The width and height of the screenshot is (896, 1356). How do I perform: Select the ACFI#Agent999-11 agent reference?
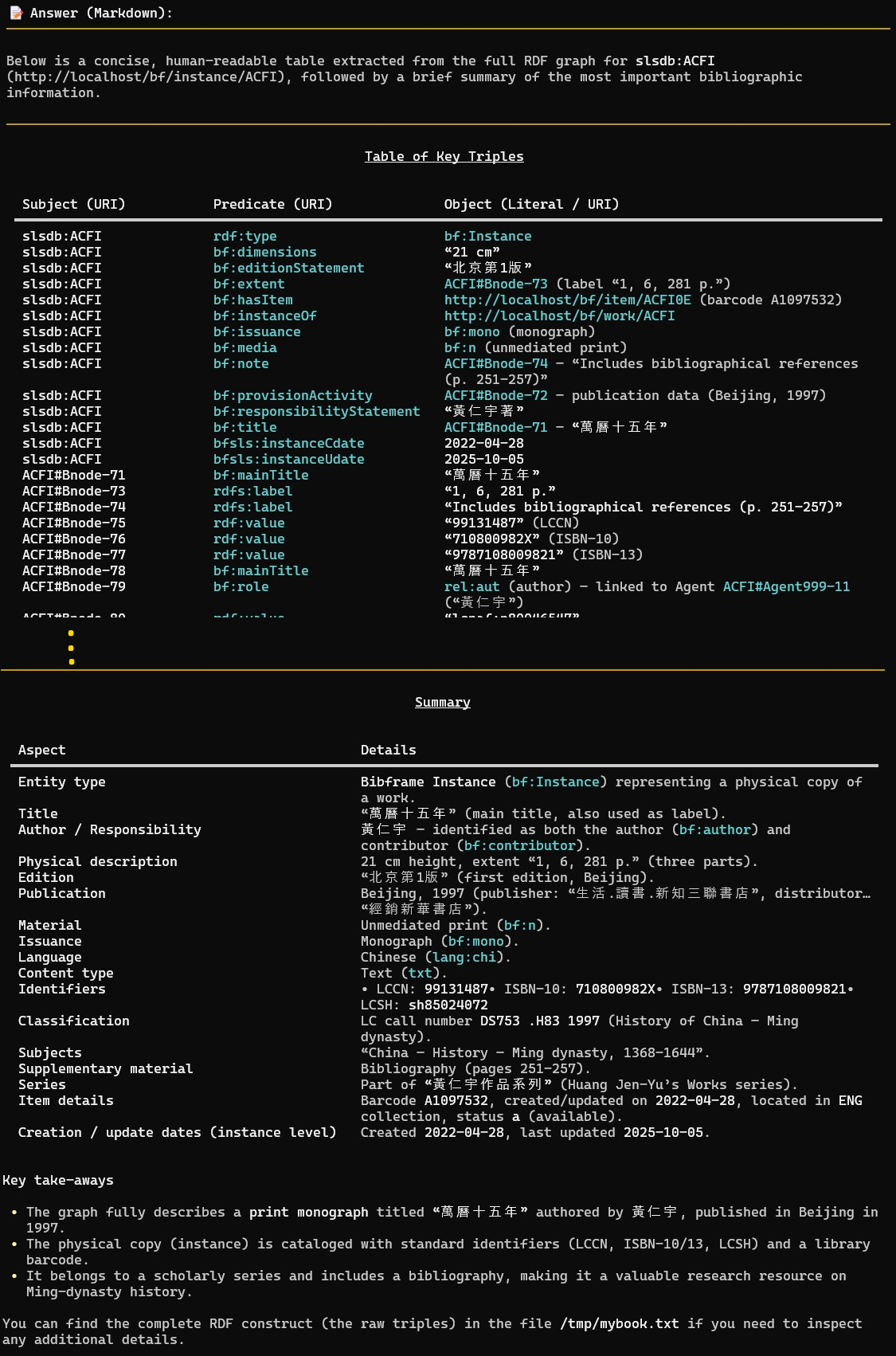786,586
